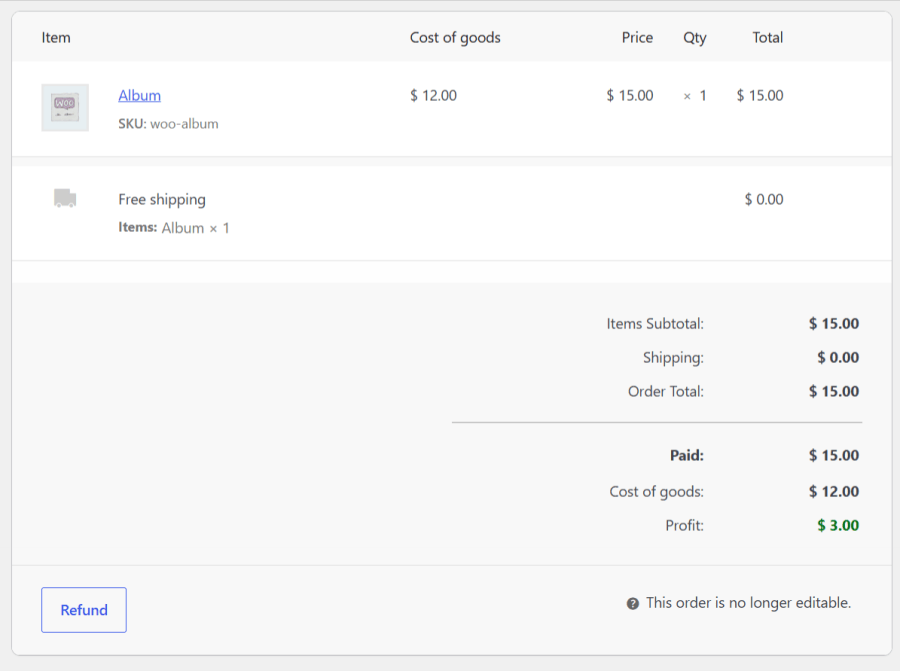Click the 'SKU: woo-album' text
Image resolution: width=900 pixels, height=671 pixels.
click(x=168, y=124)
